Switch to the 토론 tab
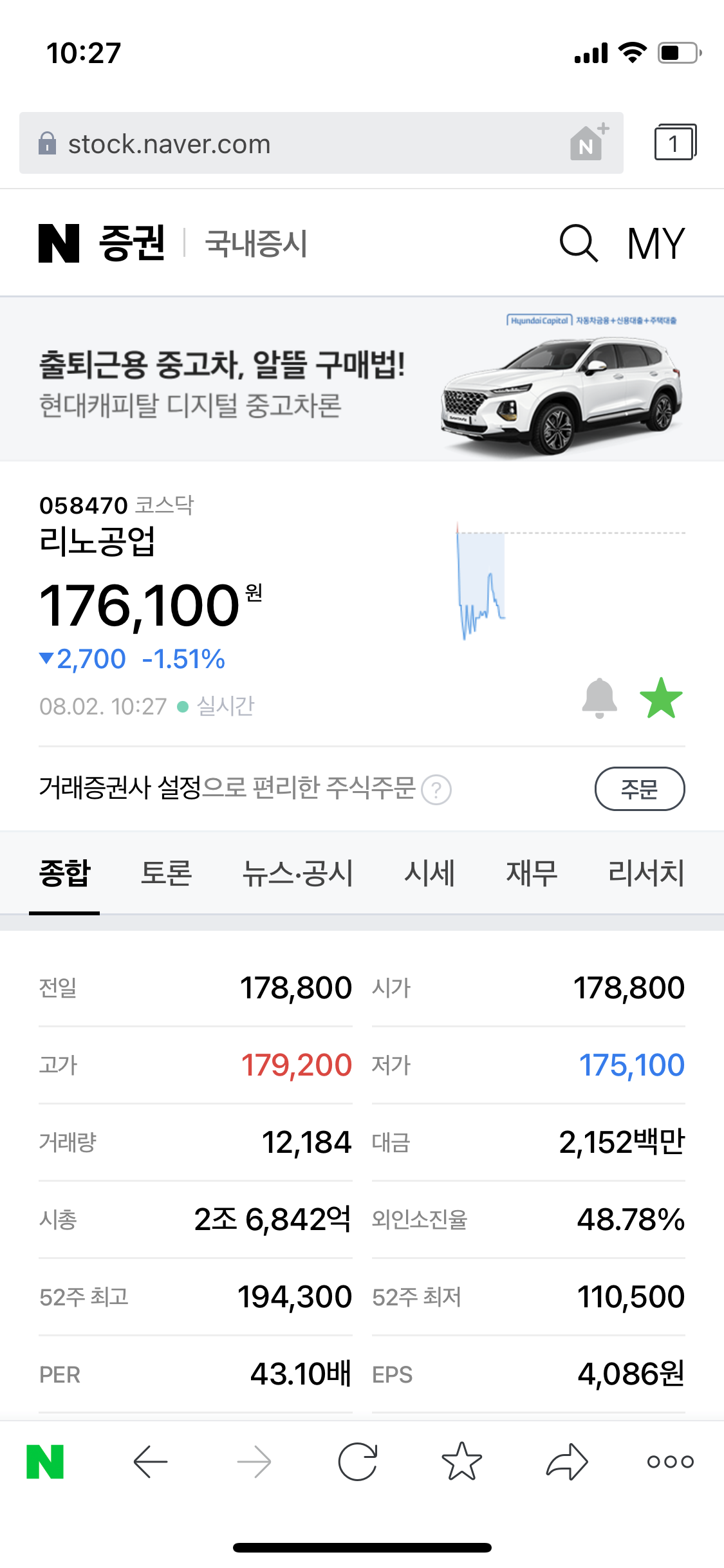 click(166, 873)
